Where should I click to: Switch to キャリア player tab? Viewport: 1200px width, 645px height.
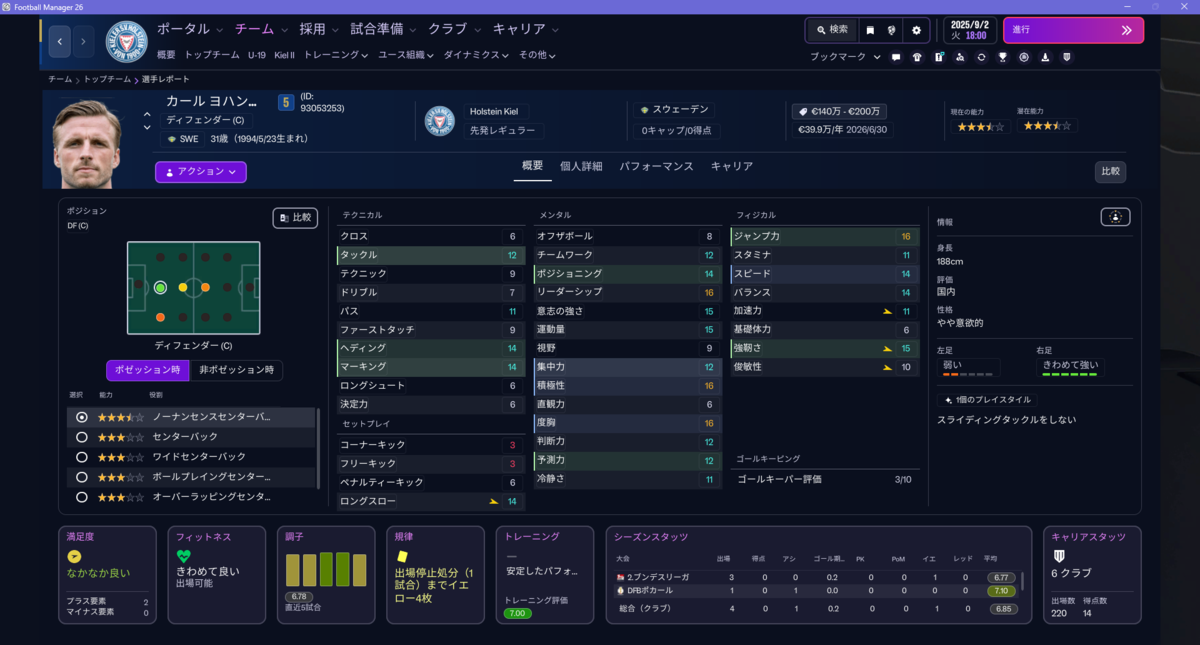click(732, 166)
